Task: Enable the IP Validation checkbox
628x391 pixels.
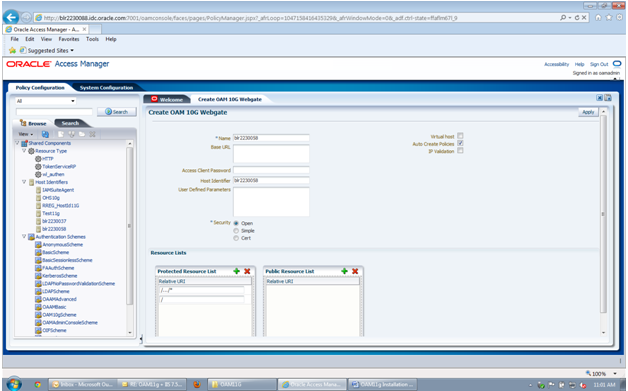Action: [460, 150]
